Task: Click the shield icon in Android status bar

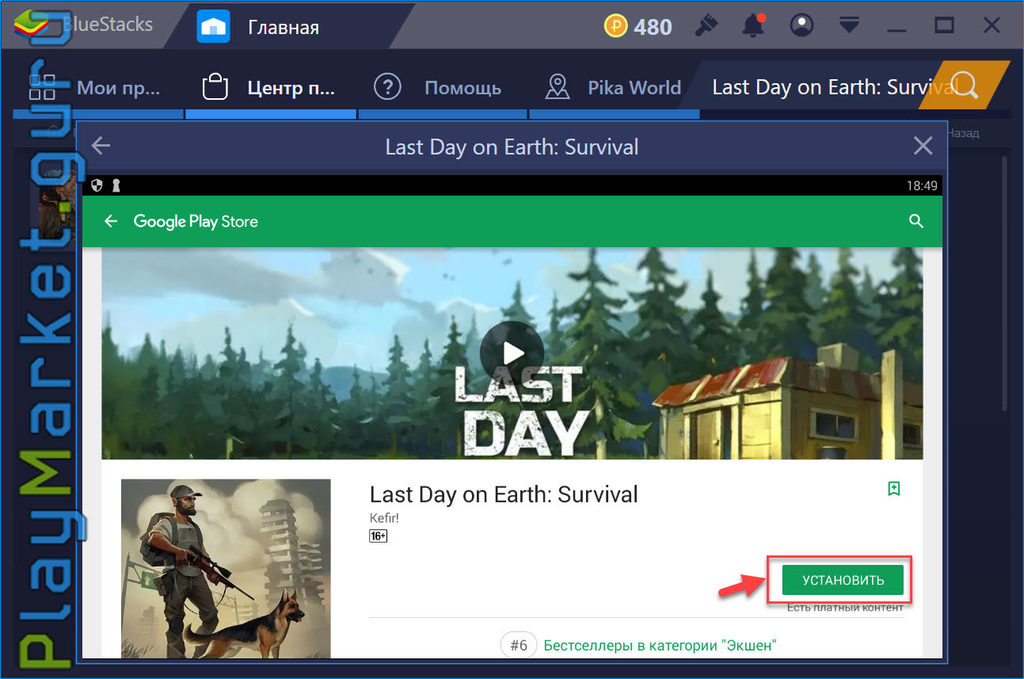Action: (97, 185)
